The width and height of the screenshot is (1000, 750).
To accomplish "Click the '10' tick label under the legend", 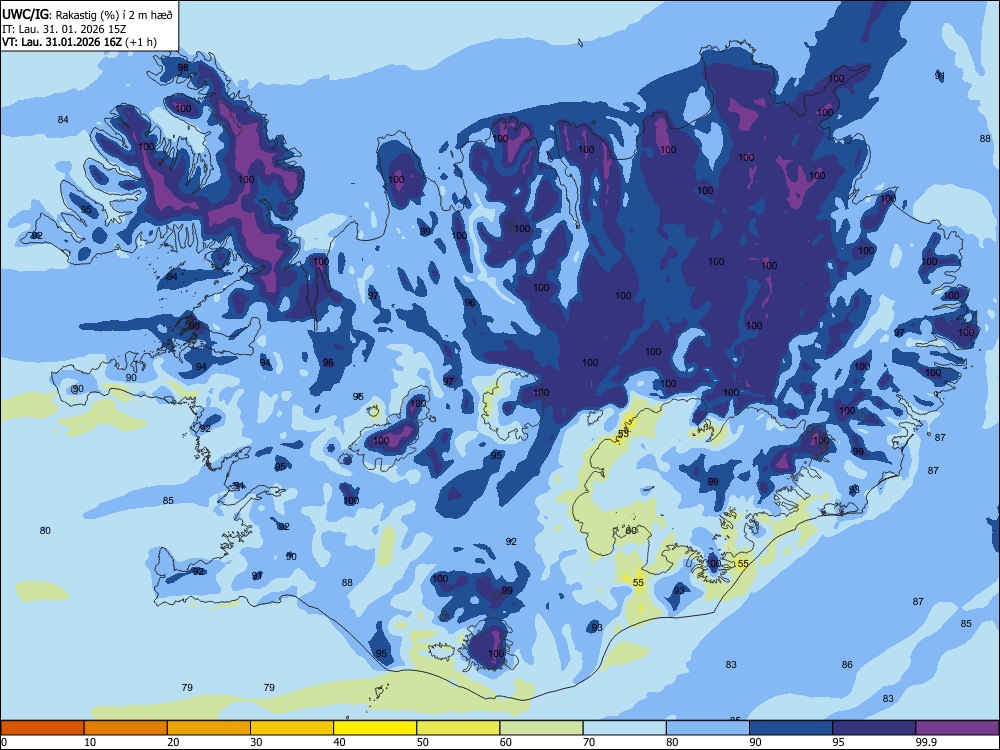I will click(x=91, y=742).
